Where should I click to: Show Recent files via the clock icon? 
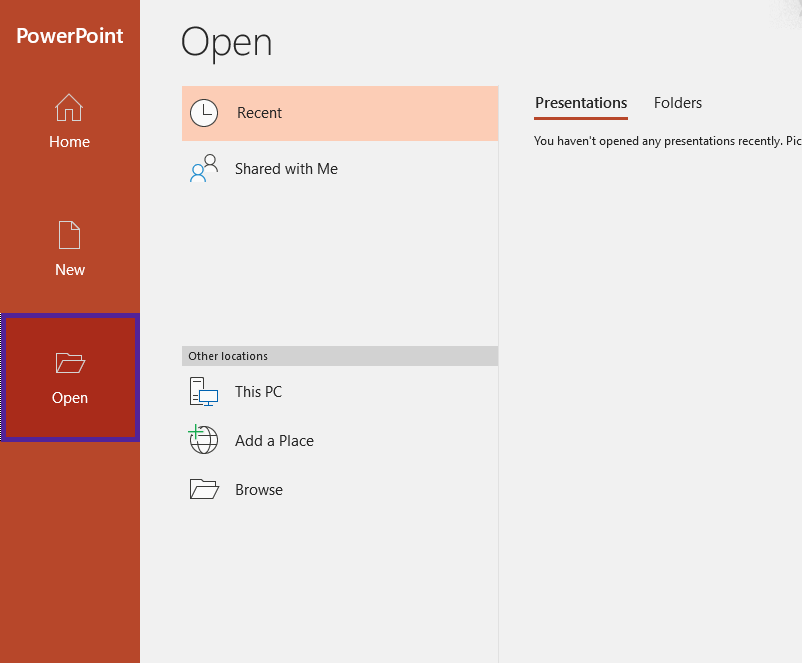tap(204, 113)
